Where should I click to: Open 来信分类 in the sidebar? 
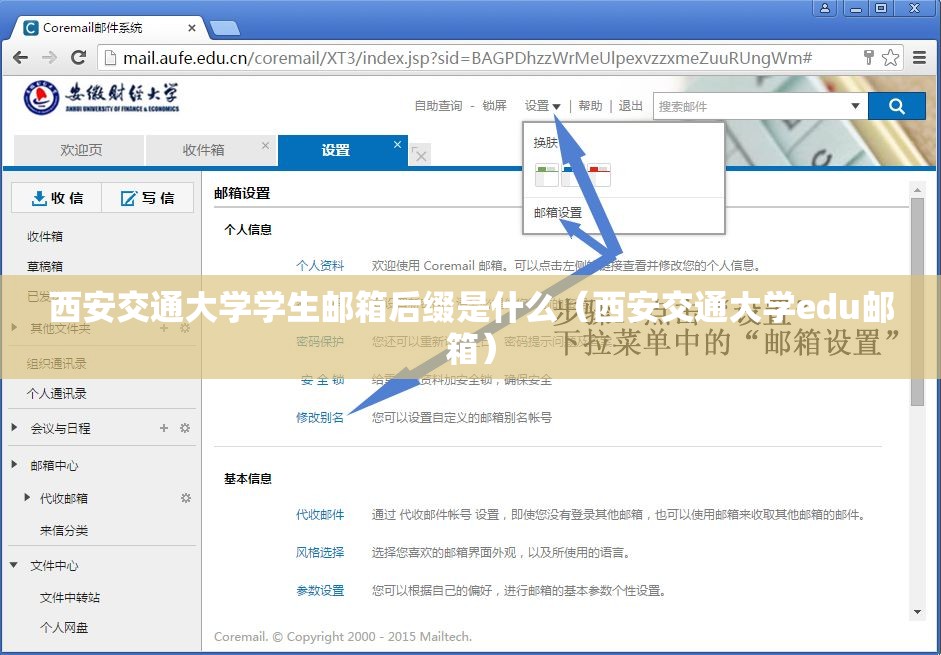point(64,530)
